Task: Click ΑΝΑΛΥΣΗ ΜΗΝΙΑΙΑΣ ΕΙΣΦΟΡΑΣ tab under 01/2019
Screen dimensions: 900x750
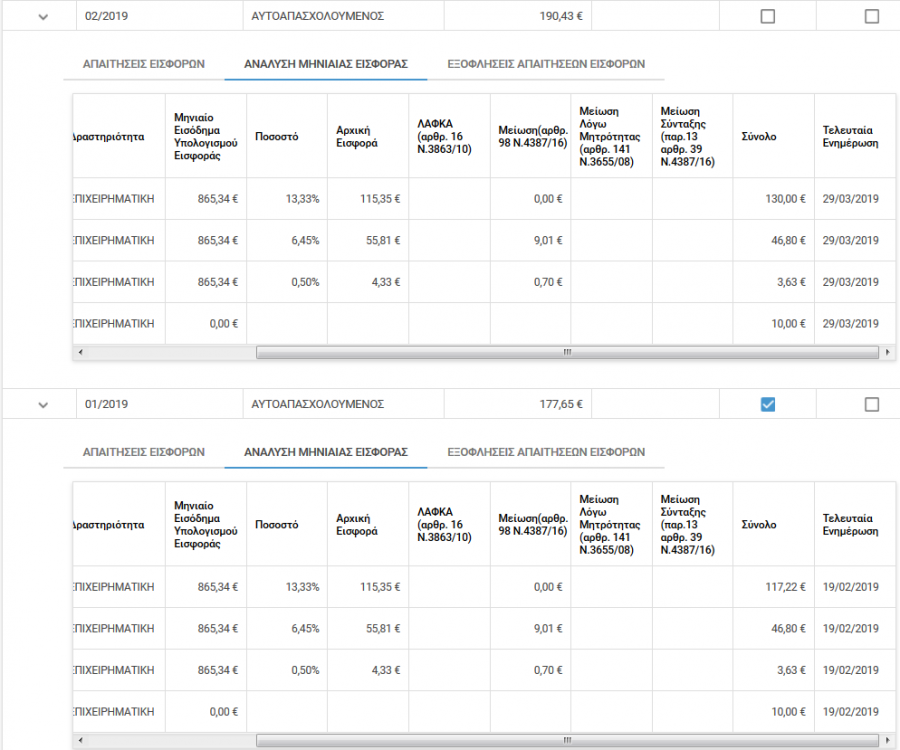Action: point(326,452)
